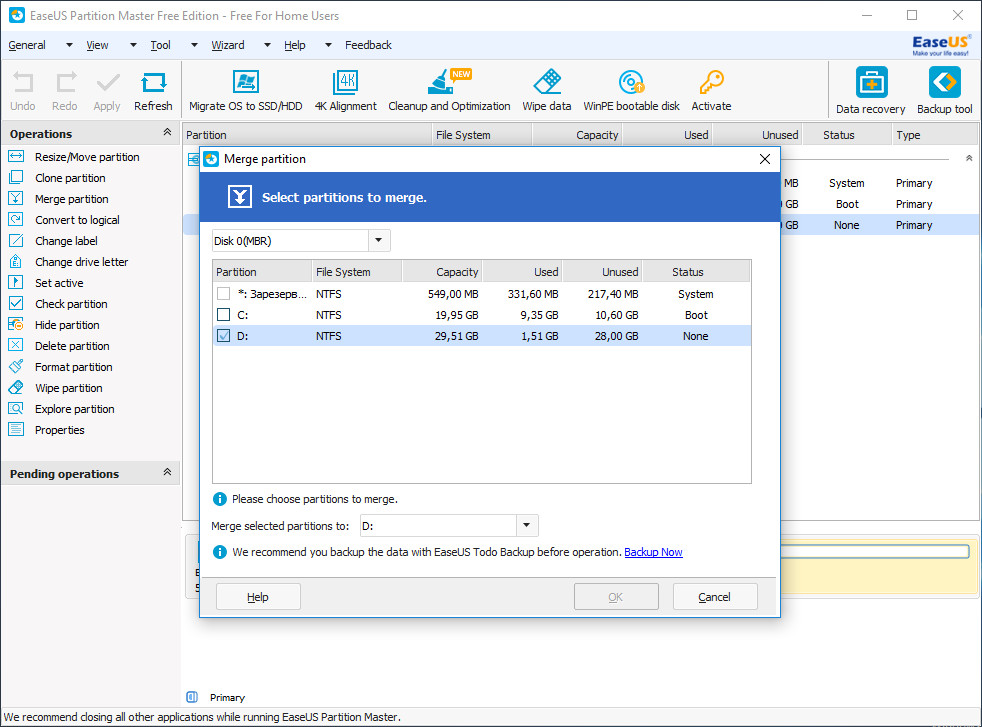Click the Type column header in main window
Image resolution: width=982 pixels, height=727 pixels.
click(x=933, y=135)
